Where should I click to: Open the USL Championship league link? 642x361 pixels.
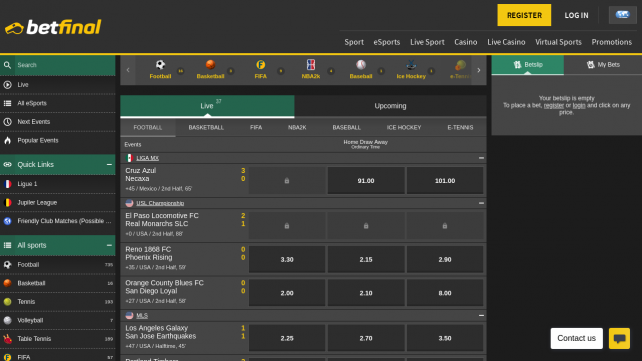tap(160, 203)
